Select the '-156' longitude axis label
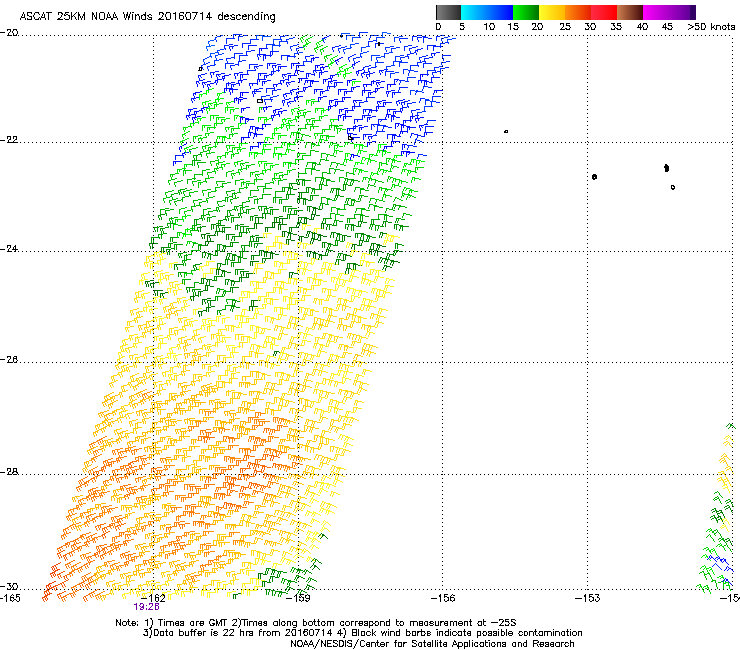Image resolution: width=740 pixels, height=650 pixels. click(443, 599)
